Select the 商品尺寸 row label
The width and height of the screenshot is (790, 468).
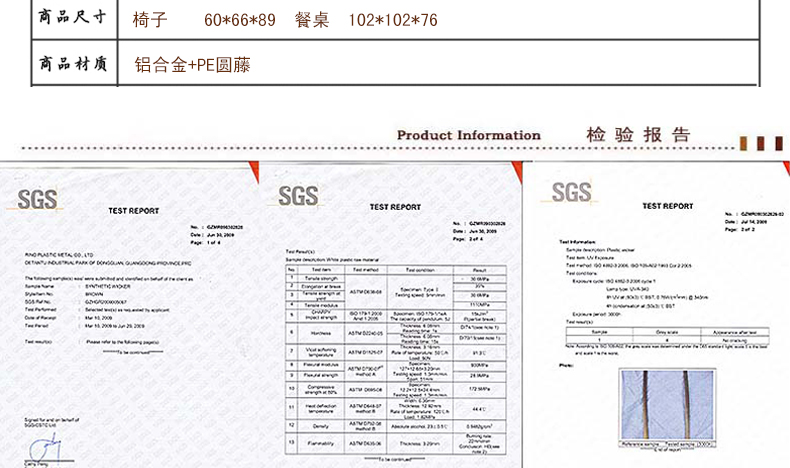click(72, 18)
